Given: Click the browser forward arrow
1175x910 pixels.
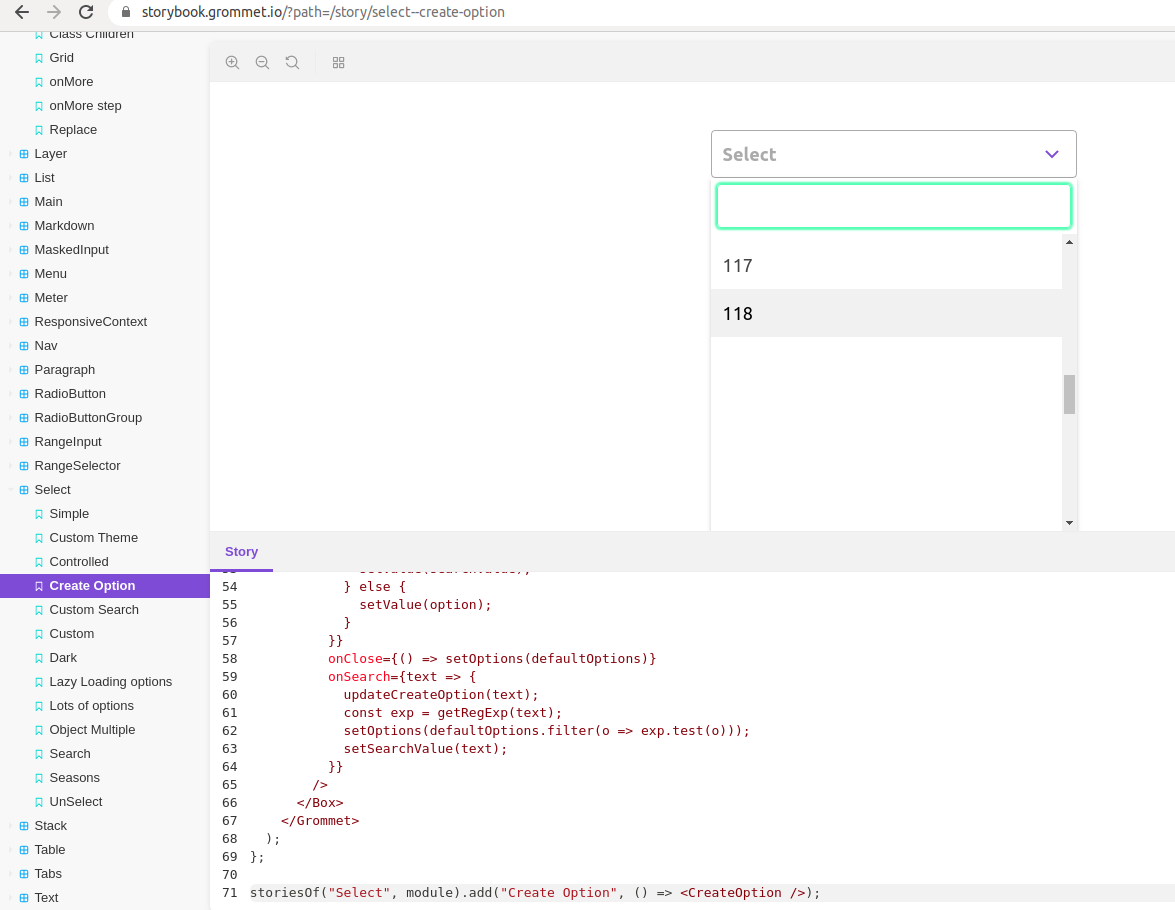Looking at the screenshot, I should point(54,12).
